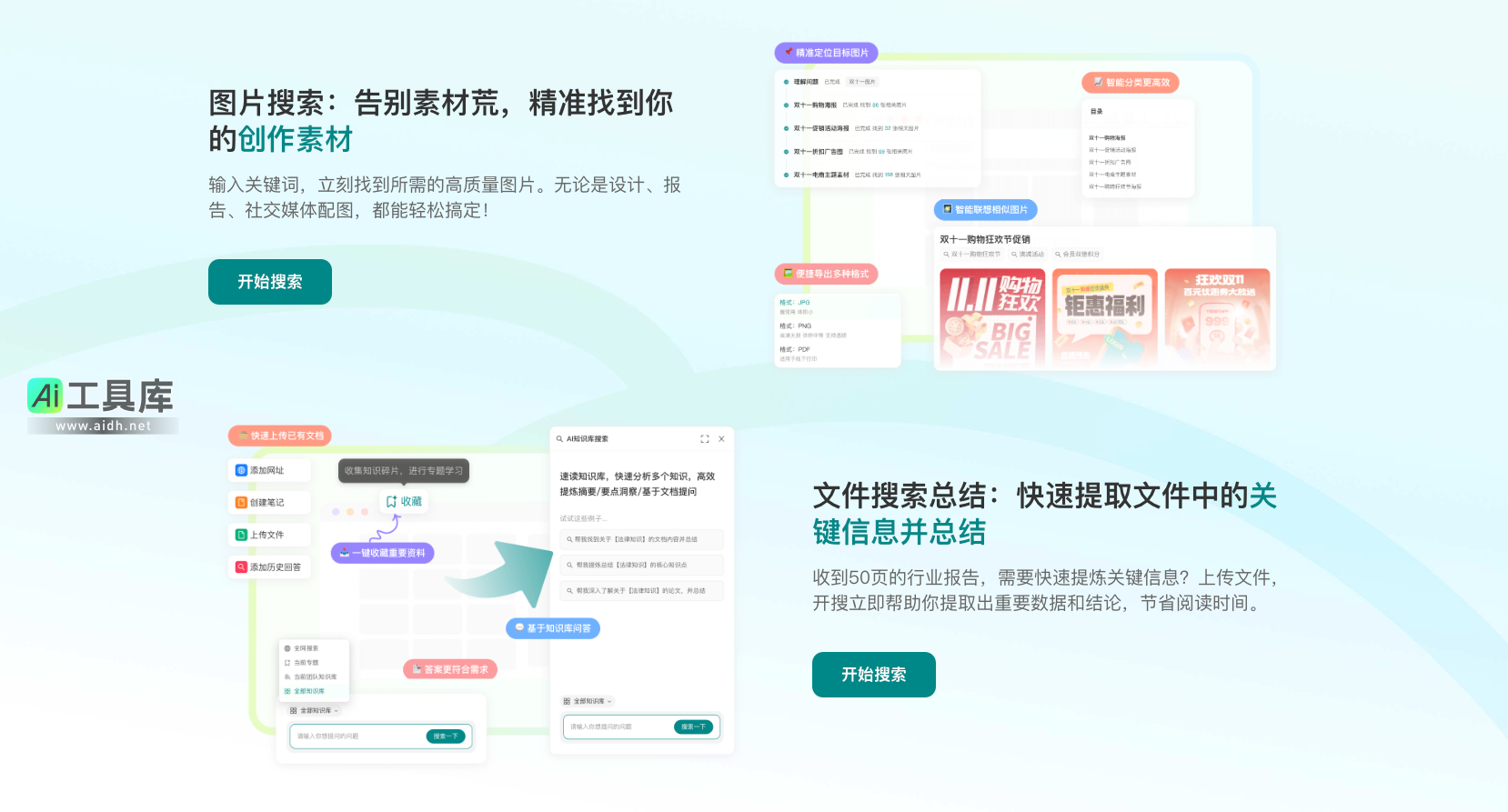Click 开始搜索 under the 图片搜索 heading
Screen dimensions: 1508x812
coord(270,282)
